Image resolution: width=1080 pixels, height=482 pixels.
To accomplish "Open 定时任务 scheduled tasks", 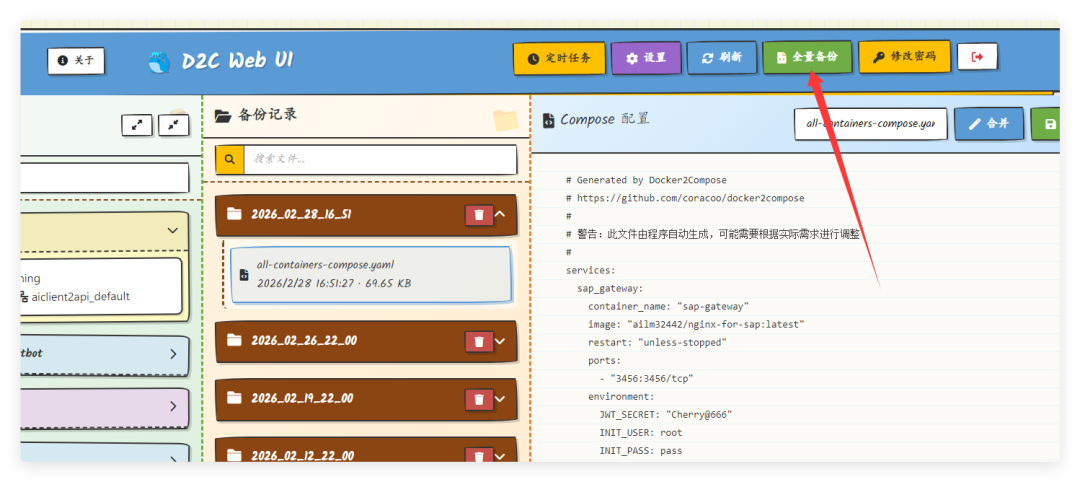I will click(559, 58).
